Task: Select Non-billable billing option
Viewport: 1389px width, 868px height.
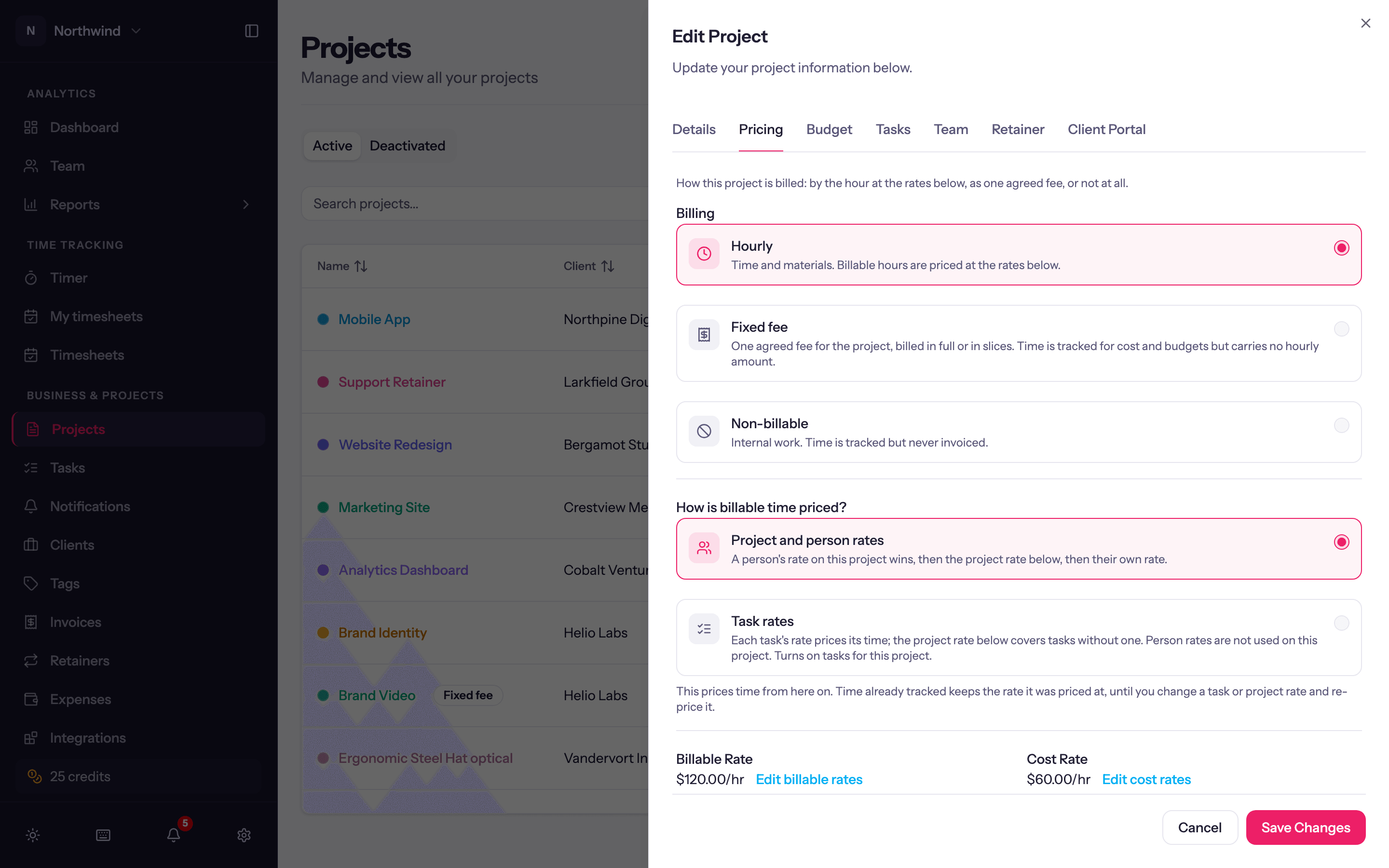Action: (1019, 432)
